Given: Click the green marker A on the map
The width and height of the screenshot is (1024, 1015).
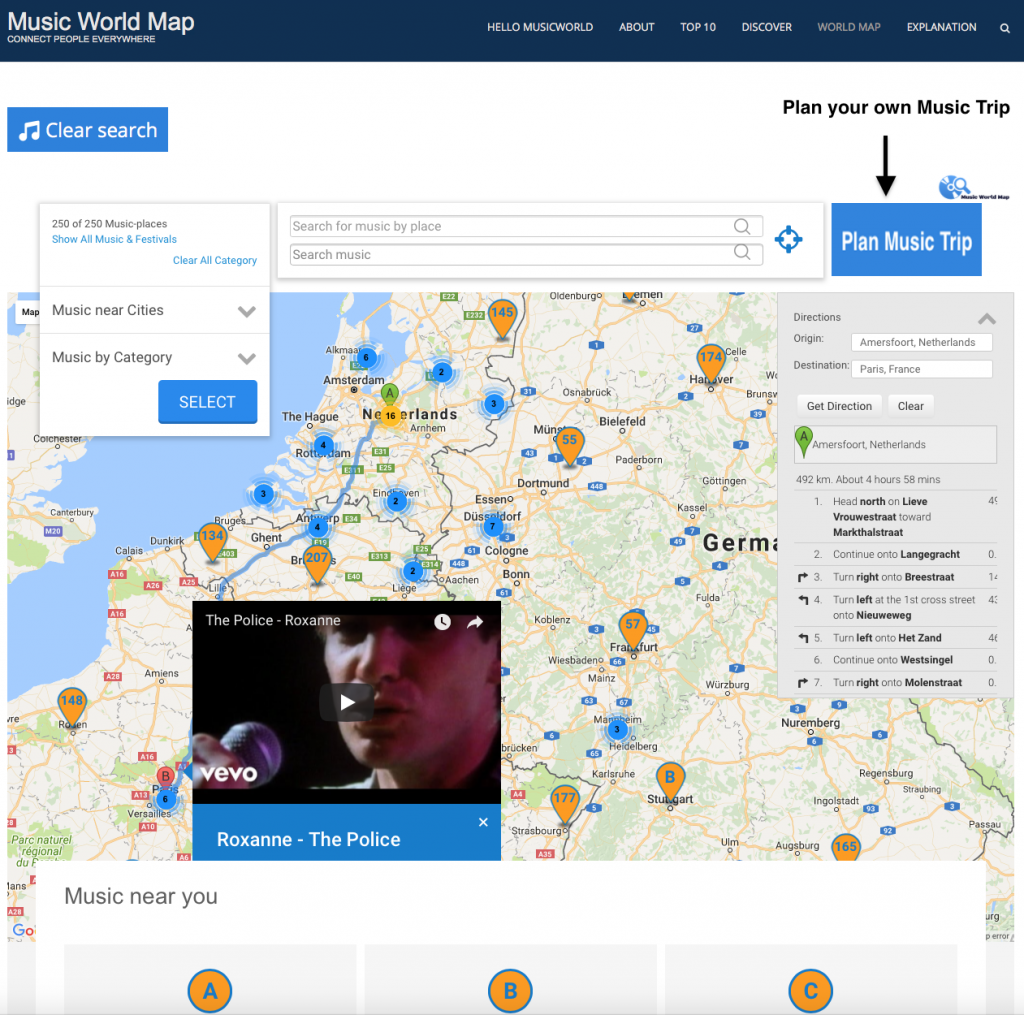Looking at the screenshot, I should coord(391,395).
